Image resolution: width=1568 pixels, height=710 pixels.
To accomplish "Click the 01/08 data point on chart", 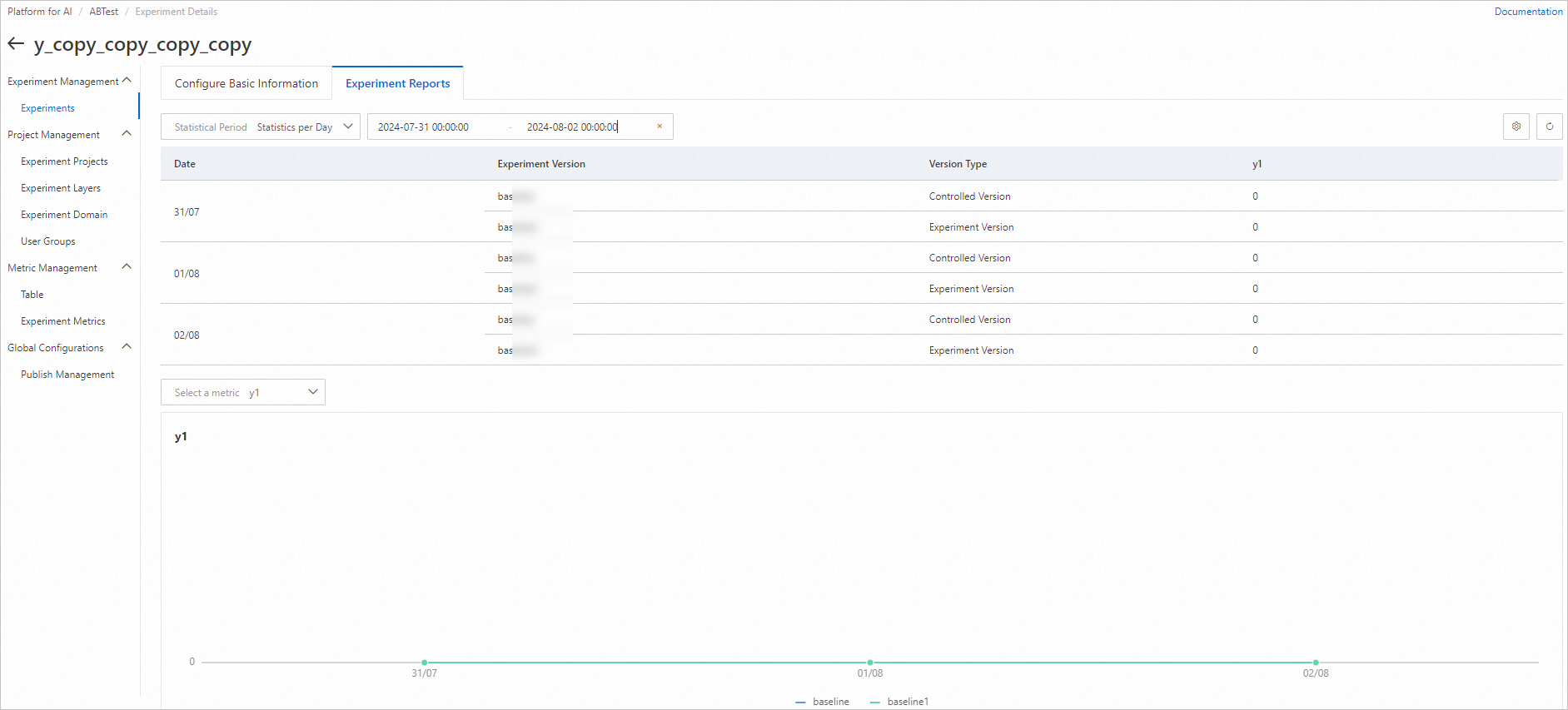I will tap(870, 663).
